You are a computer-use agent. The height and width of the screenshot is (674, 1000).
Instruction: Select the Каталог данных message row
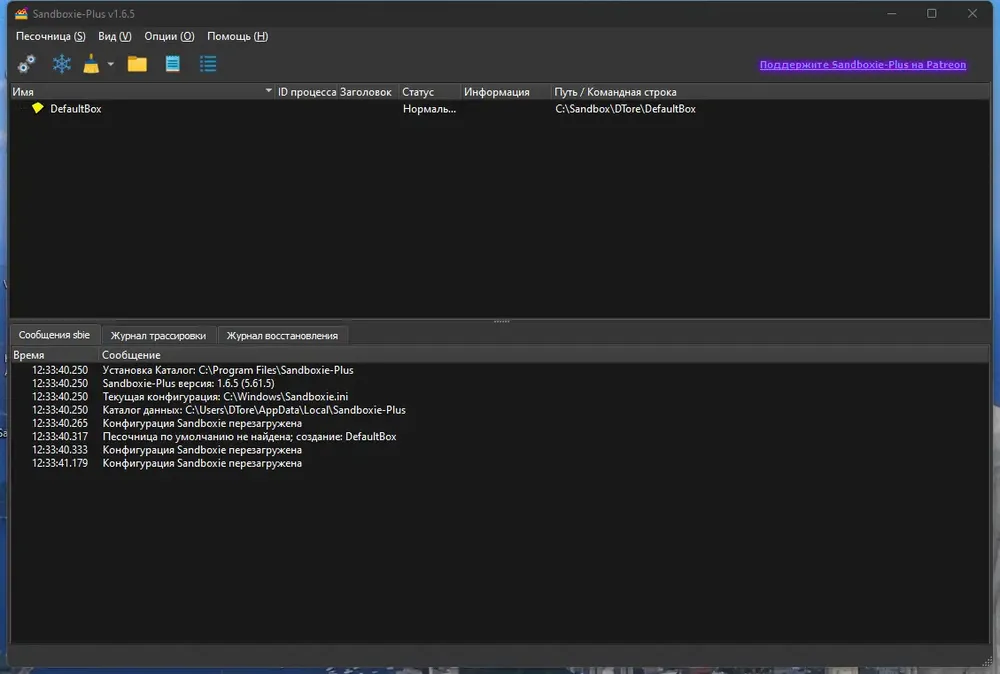[x=500, y=410]
